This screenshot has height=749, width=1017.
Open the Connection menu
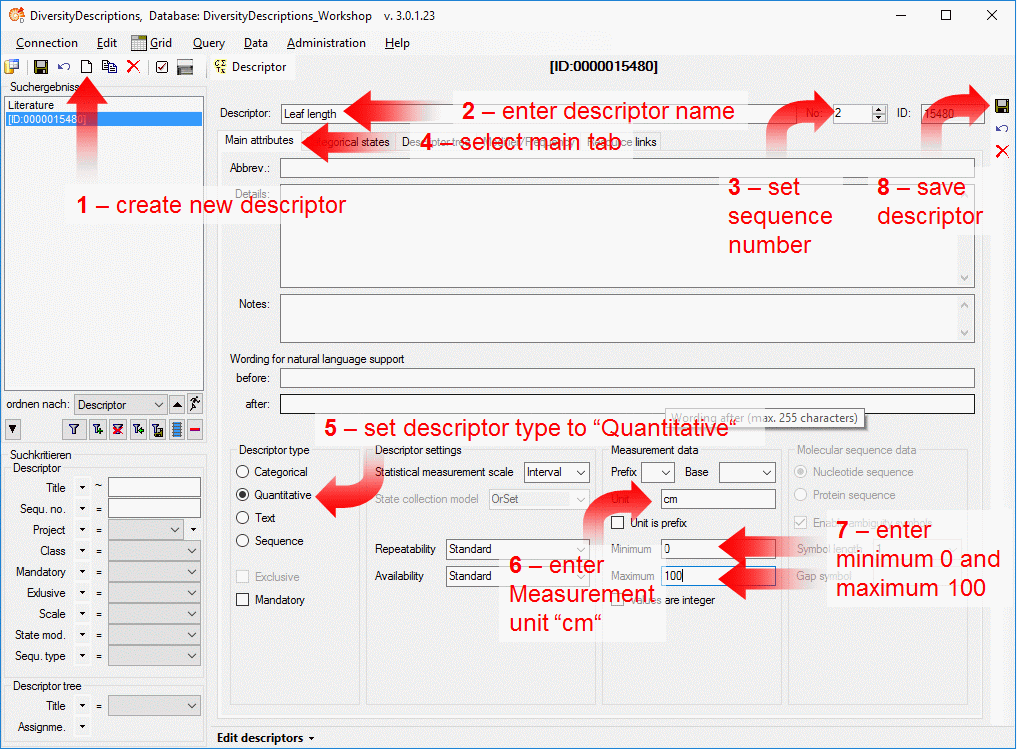click(47, 43)
